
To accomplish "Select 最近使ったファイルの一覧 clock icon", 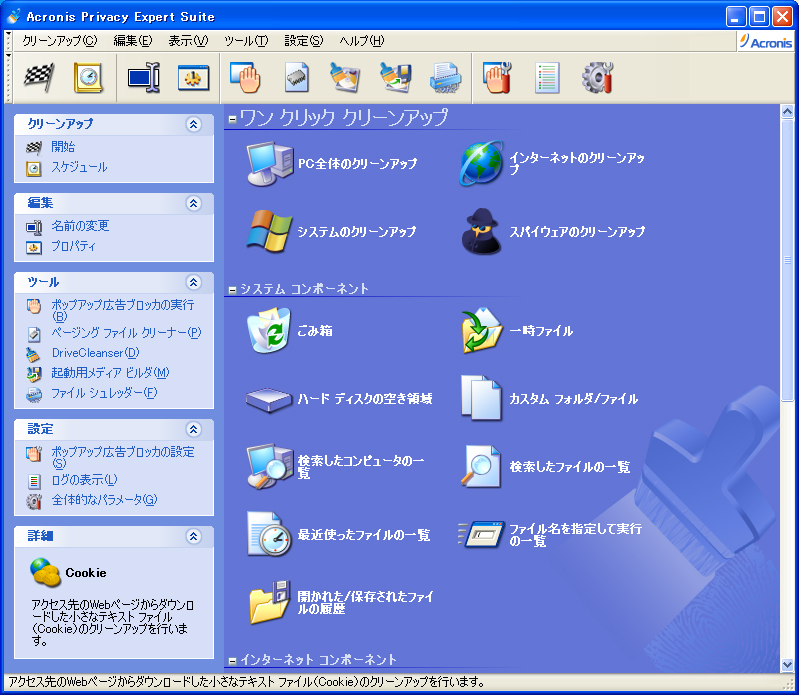I will tap(270, 534).
